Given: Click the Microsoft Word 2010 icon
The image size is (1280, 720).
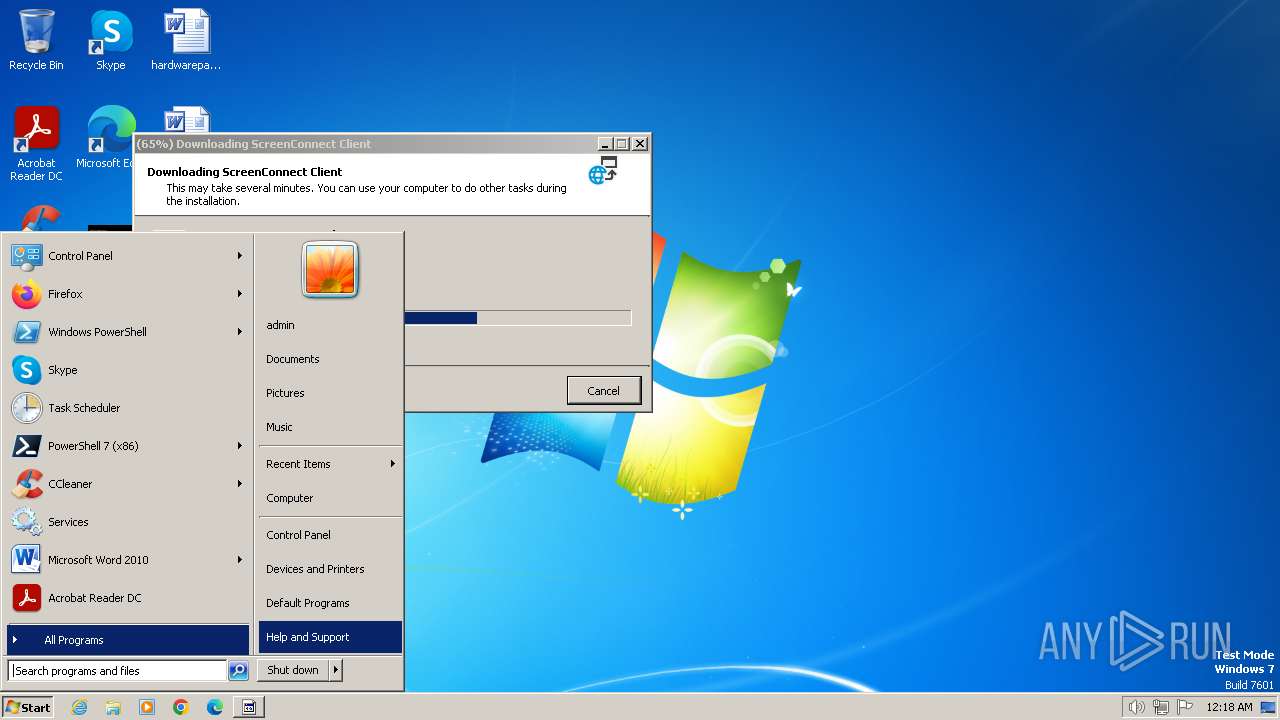Looking at the screenshot, I should (26, 560).
